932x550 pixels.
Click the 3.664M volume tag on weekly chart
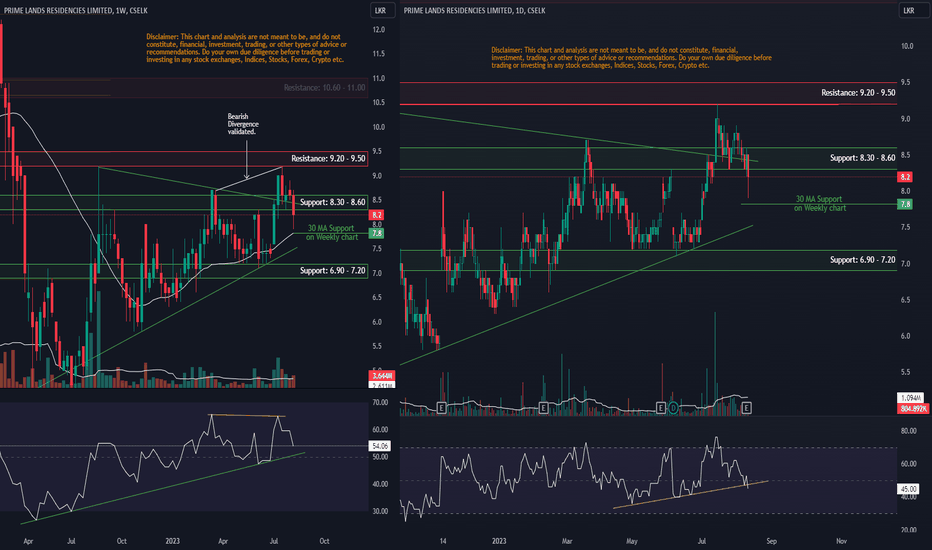(382, 376)
